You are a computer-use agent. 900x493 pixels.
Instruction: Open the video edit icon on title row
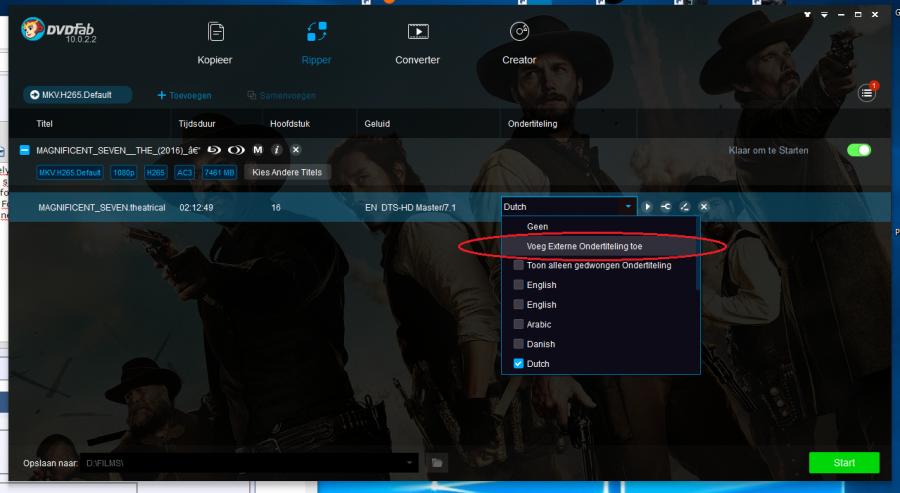tap(685, 207)
